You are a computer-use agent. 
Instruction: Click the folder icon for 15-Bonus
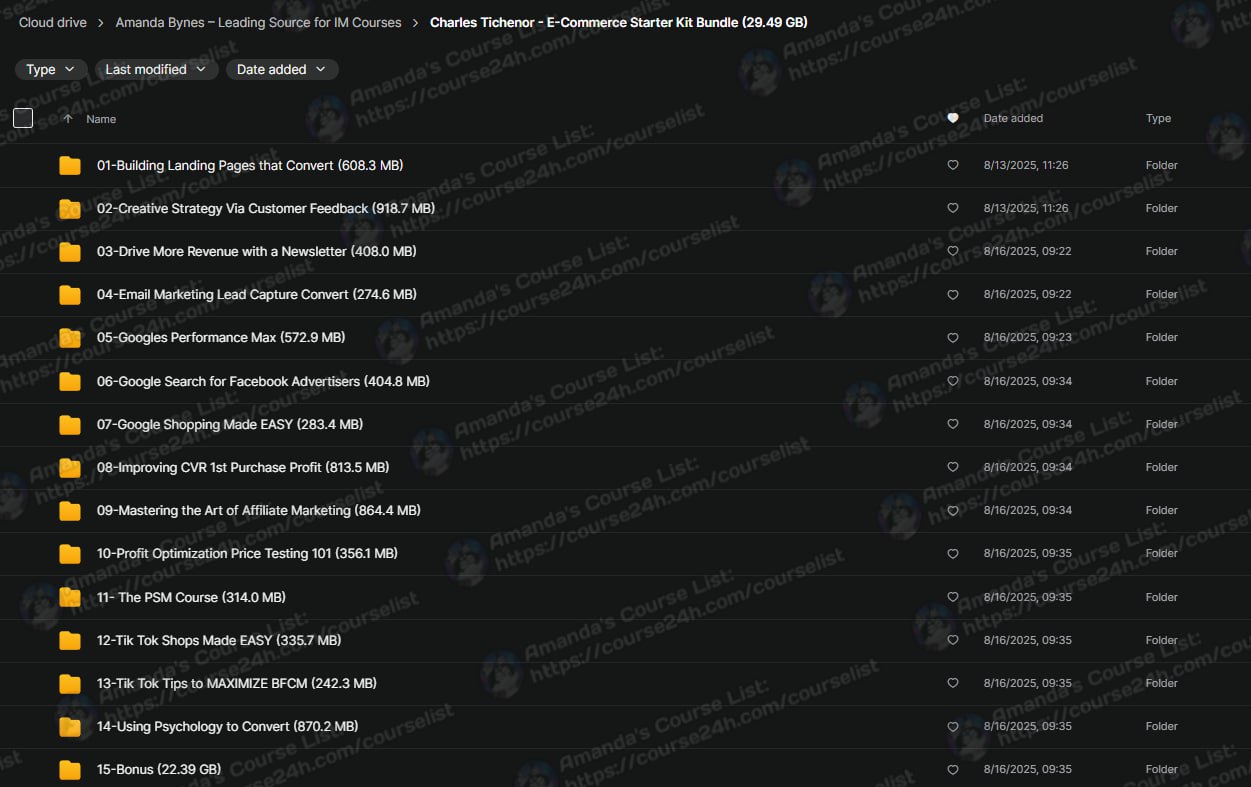click(70, 770)
